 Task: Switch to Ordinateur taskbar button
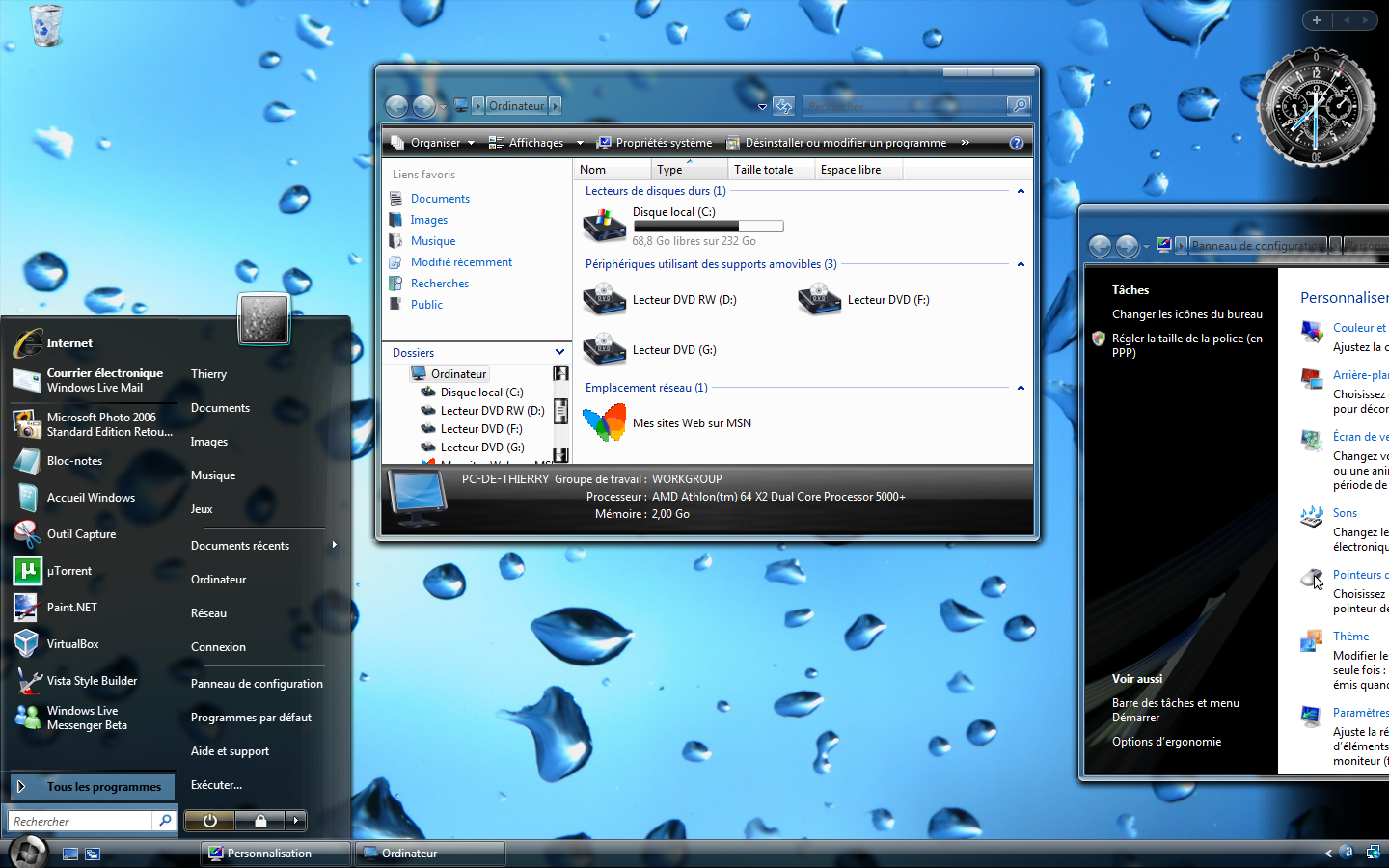pyautogui.click(x=430, y=854)
